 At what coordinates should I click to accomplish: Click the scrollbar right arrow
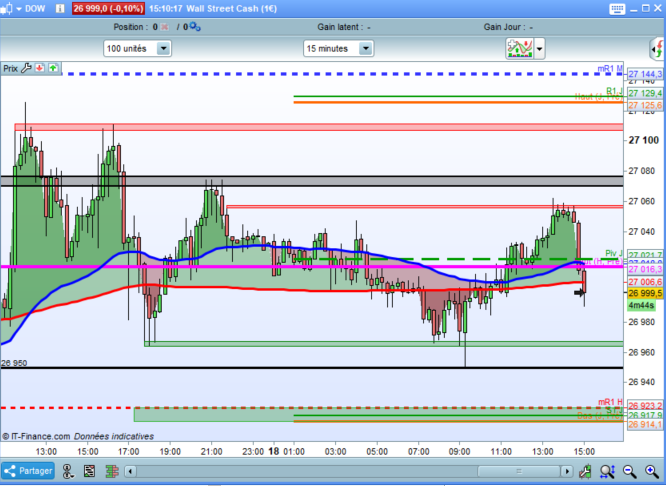click(x=567, y=471)
